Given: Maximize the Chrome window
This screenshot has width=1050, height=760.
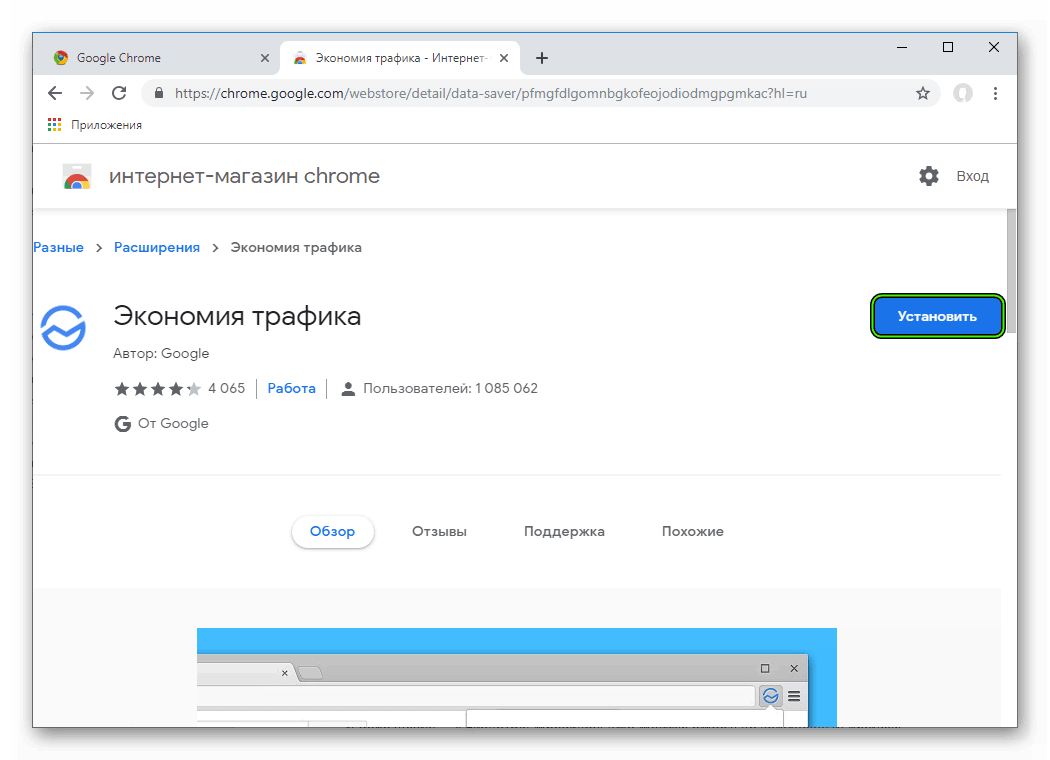Looking at the screenshot, I should click(948, 47).
